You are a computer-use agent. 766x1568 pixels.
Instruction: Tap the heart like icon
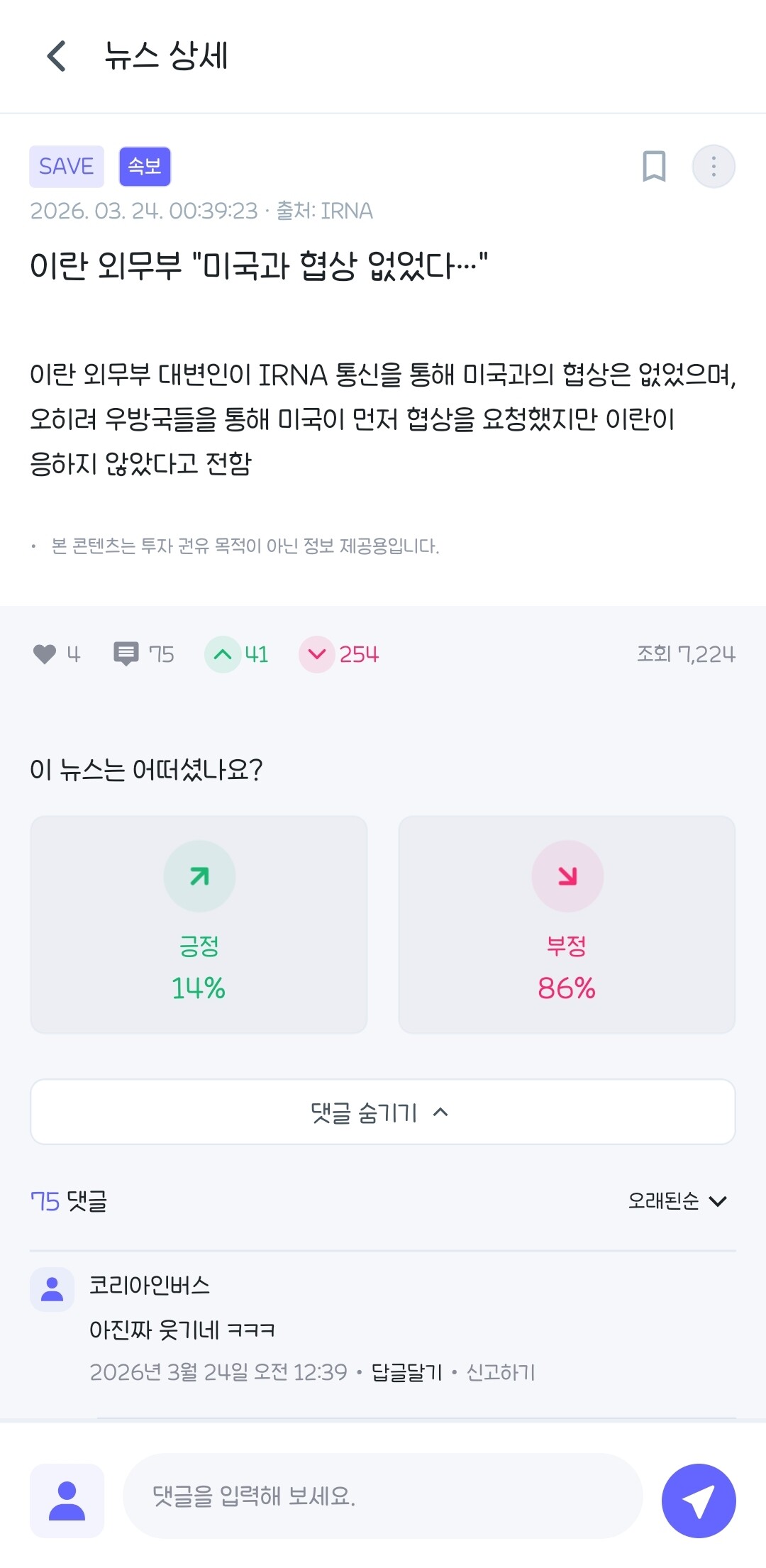pyautogui.click(x=45, y=653)
